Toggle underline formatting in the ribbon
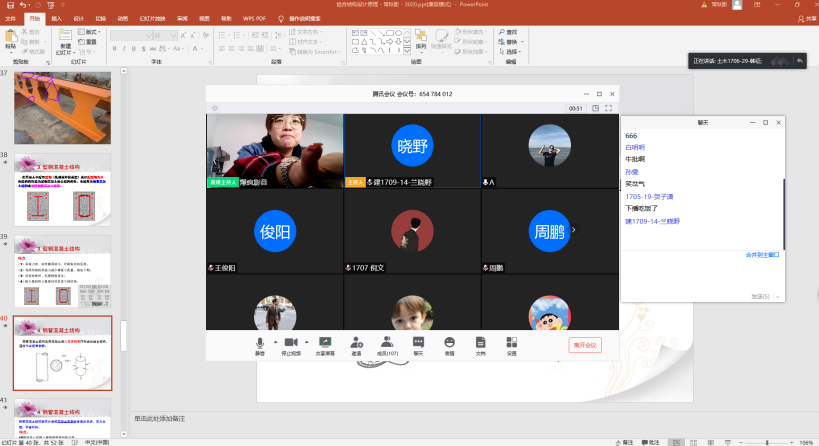This screenshot has width=819, height=446. pos(134,49)
